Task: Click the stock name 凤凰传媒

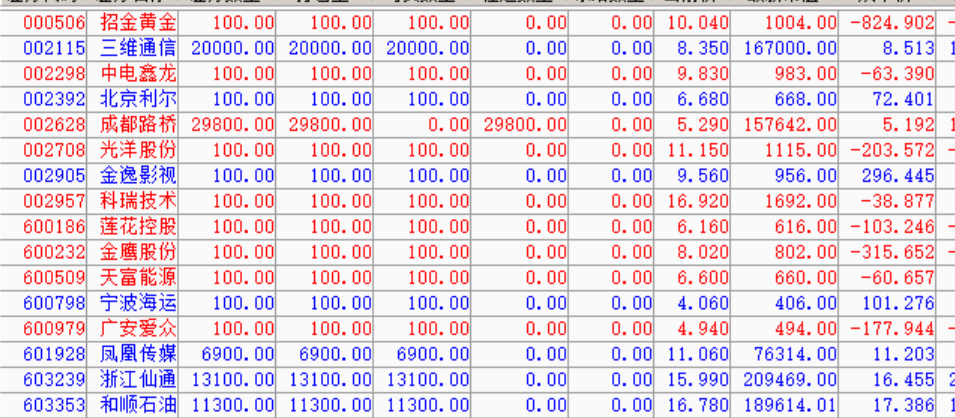Action: click(138, 355)
